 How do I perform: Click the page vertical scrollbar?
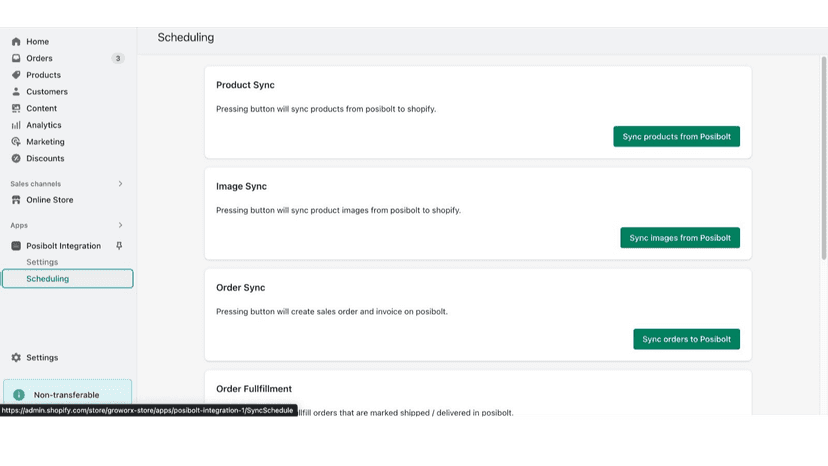pyautogui.click(x=824, y=159)
